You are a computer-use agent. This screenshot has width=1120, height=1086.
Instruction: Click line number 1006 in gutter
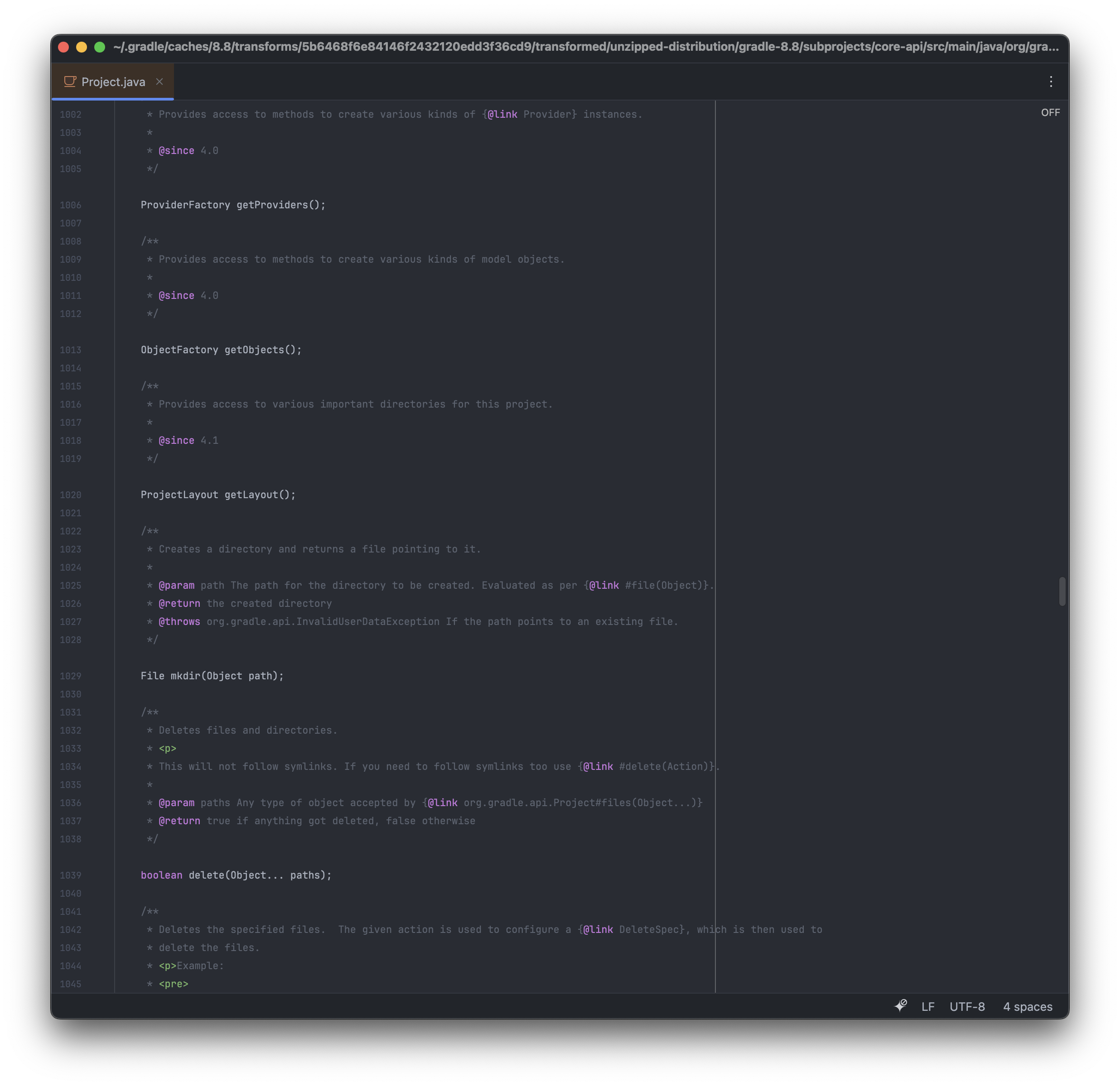coord(70,205)
